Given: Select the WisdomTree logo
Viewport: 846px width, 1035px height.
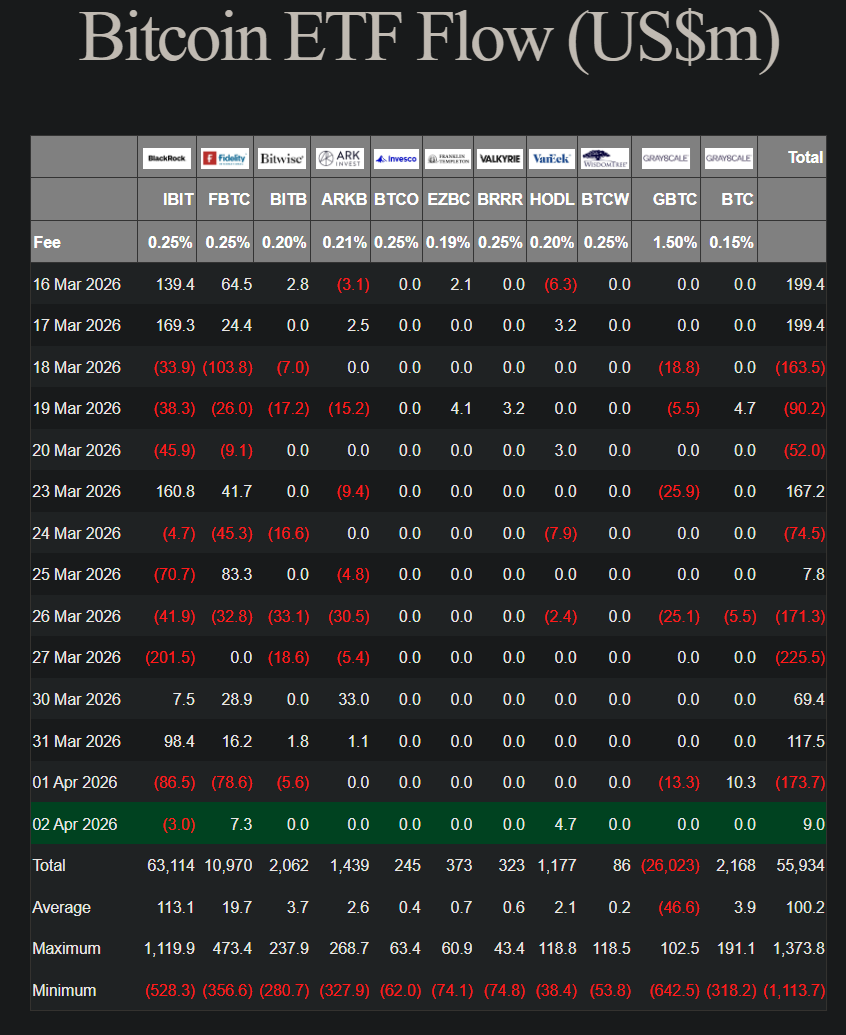Looking at the screenshot, I should click(604, 158).
